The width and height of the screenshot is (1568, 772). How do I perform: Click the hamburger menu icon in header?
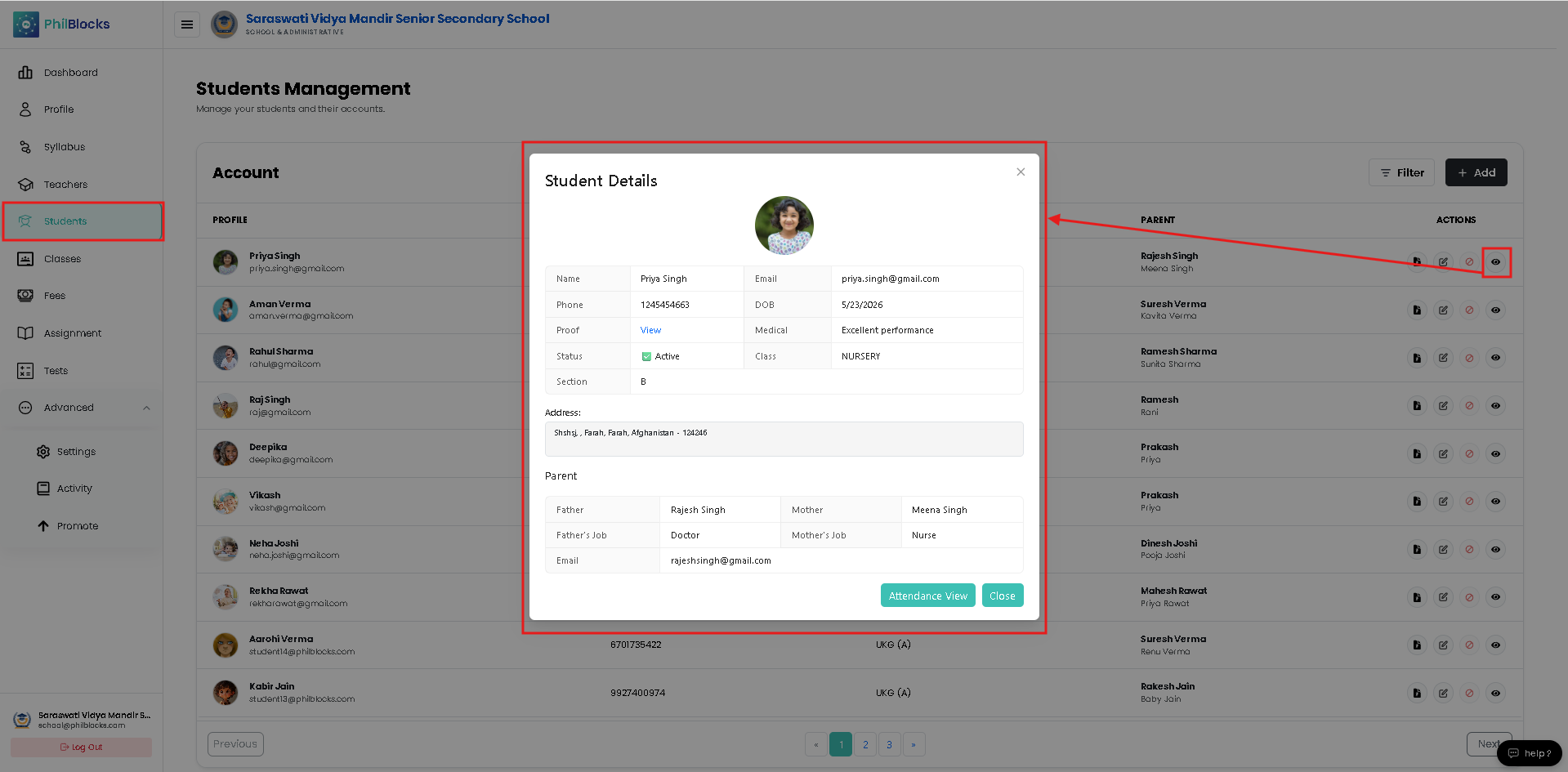click(187, 25)
